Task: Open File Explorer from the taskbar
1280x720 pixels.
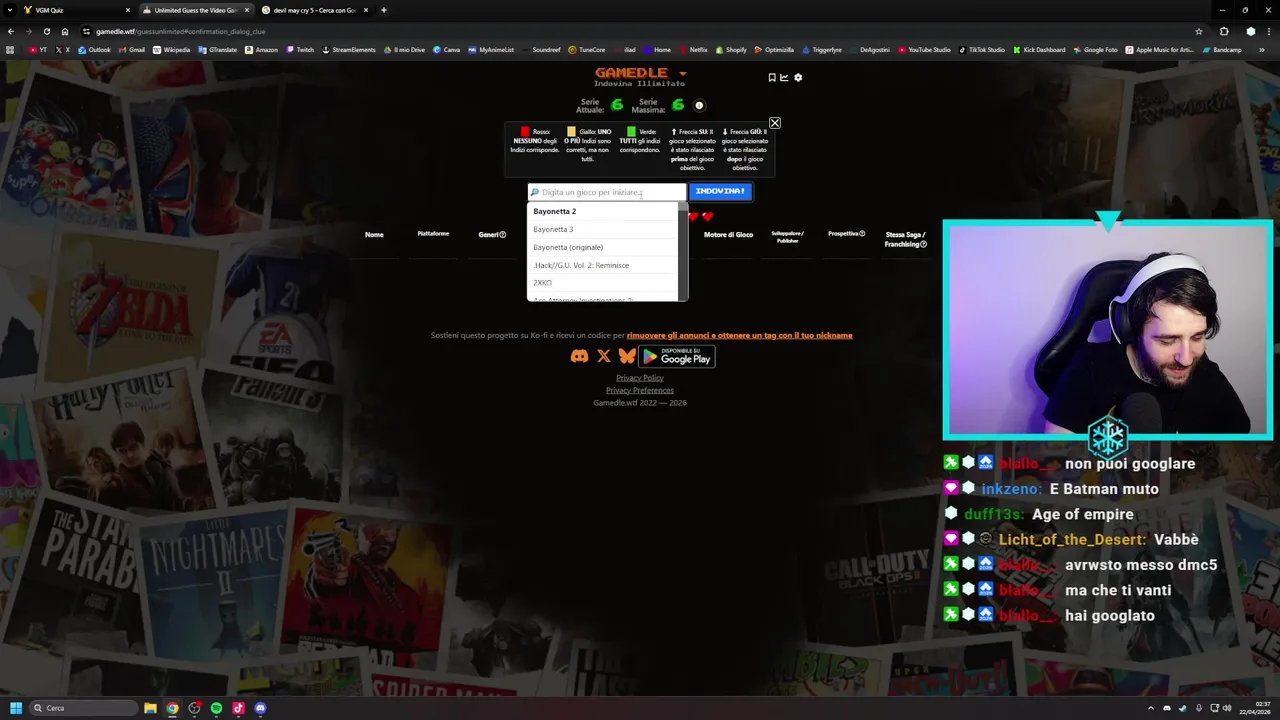Action: point(150,708)
